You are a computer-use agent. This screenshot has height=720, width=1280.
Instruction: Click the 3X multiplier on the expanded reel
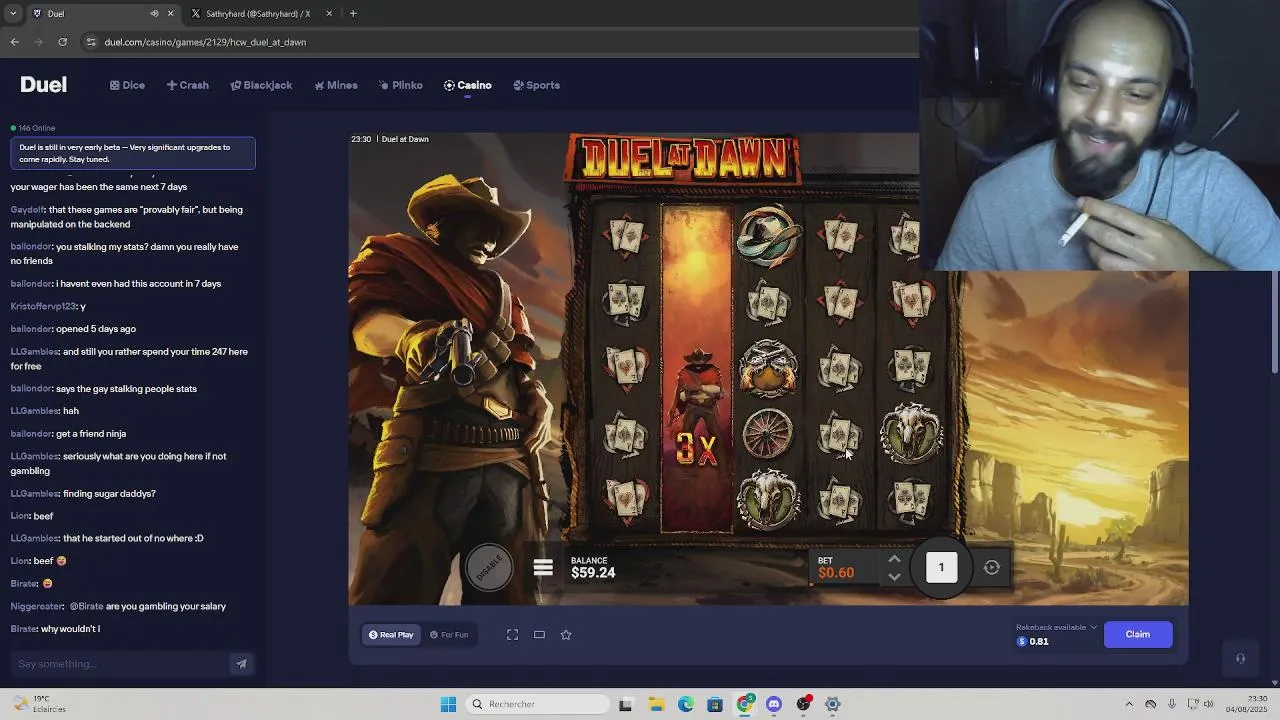coord(696,450)
